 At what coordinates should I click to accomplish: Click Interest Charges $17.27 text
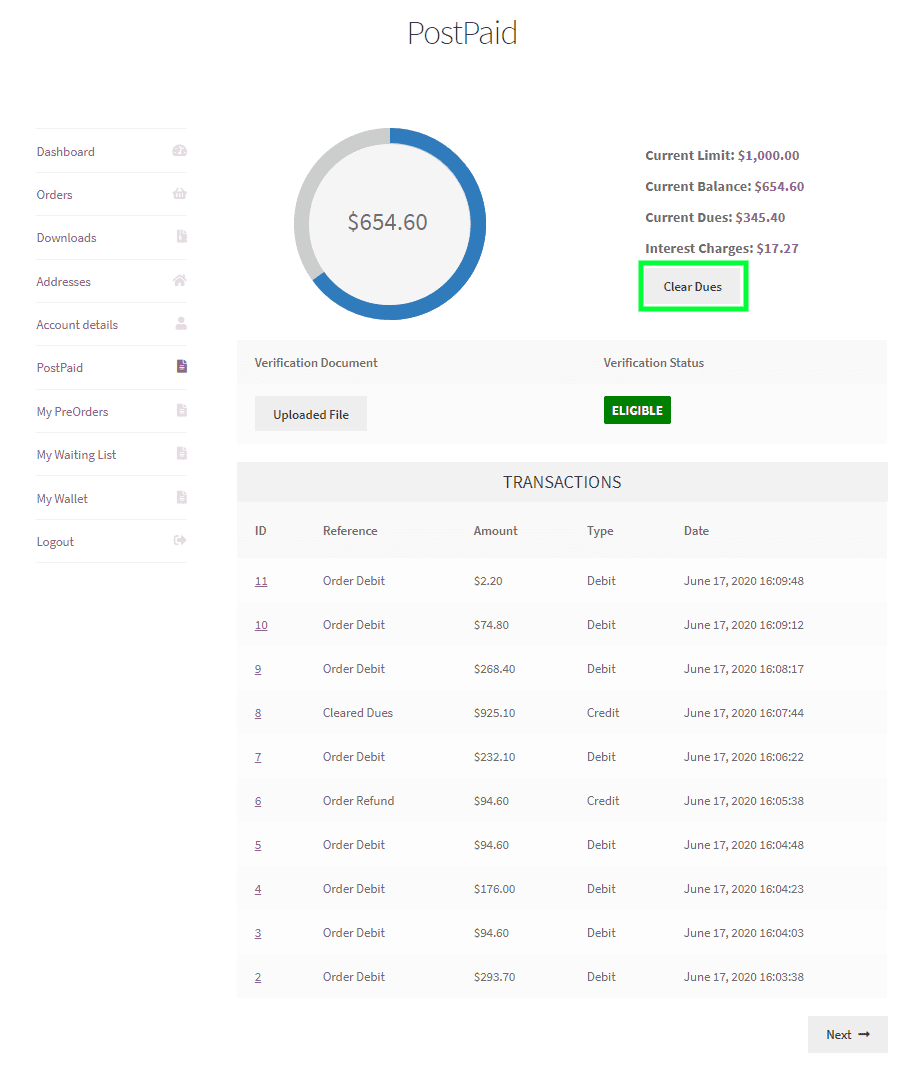(x=721, y=248)
